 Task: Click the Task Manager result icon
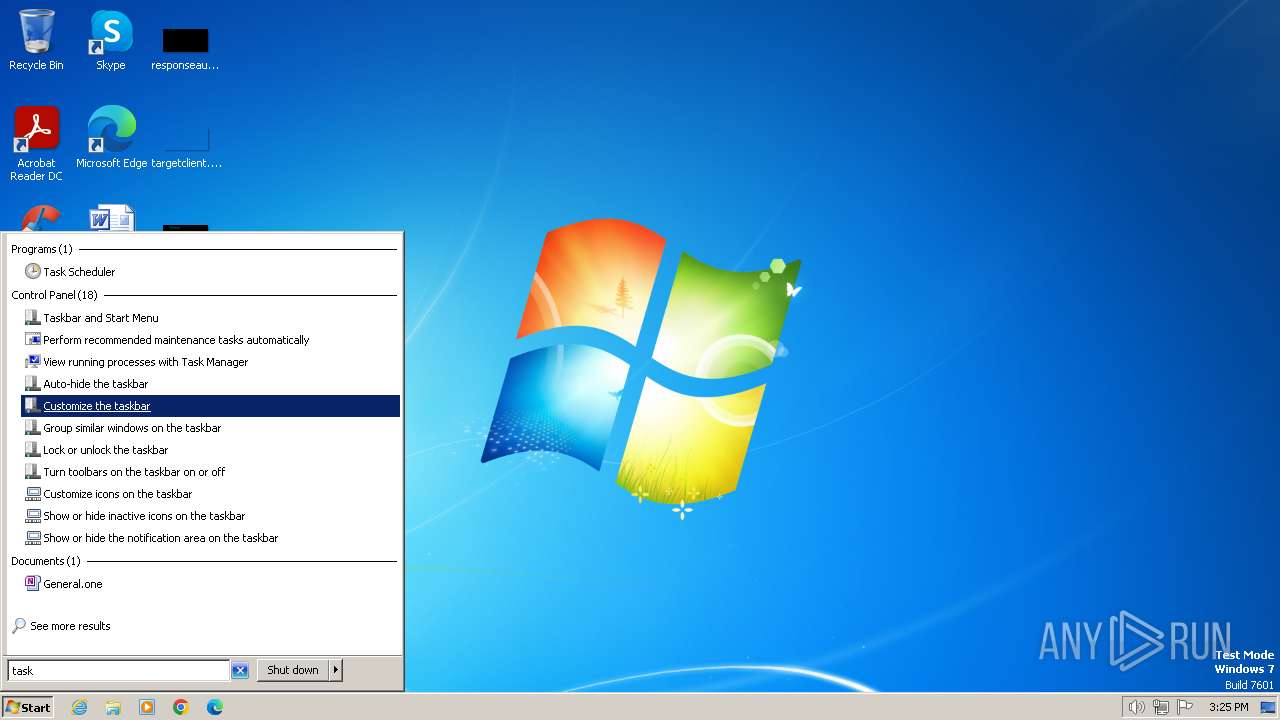[x=33, y=362]
